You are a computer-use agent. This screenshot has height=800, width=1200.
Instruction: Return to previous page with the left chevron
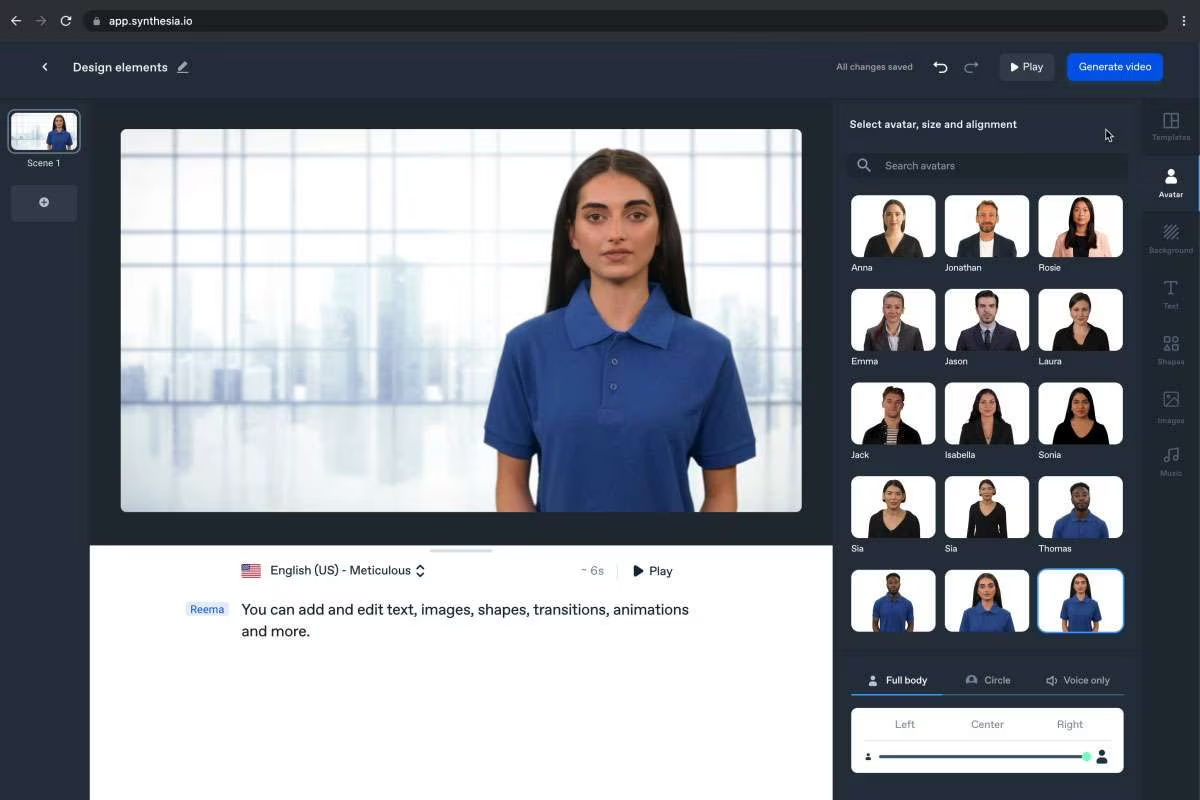pyautogui.click(x=45, y=67)
